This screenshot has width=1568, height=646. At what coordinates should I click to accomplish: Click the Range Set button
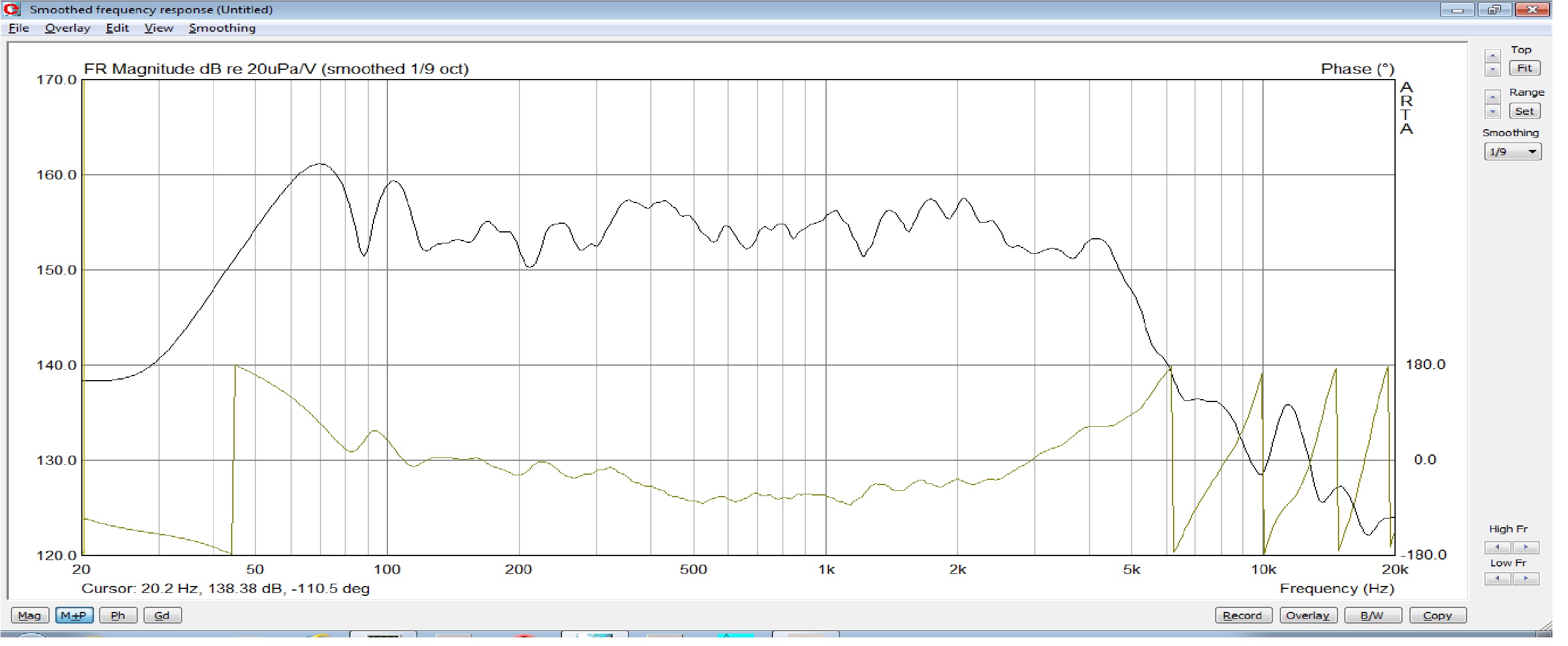[x=1524, y=111]
